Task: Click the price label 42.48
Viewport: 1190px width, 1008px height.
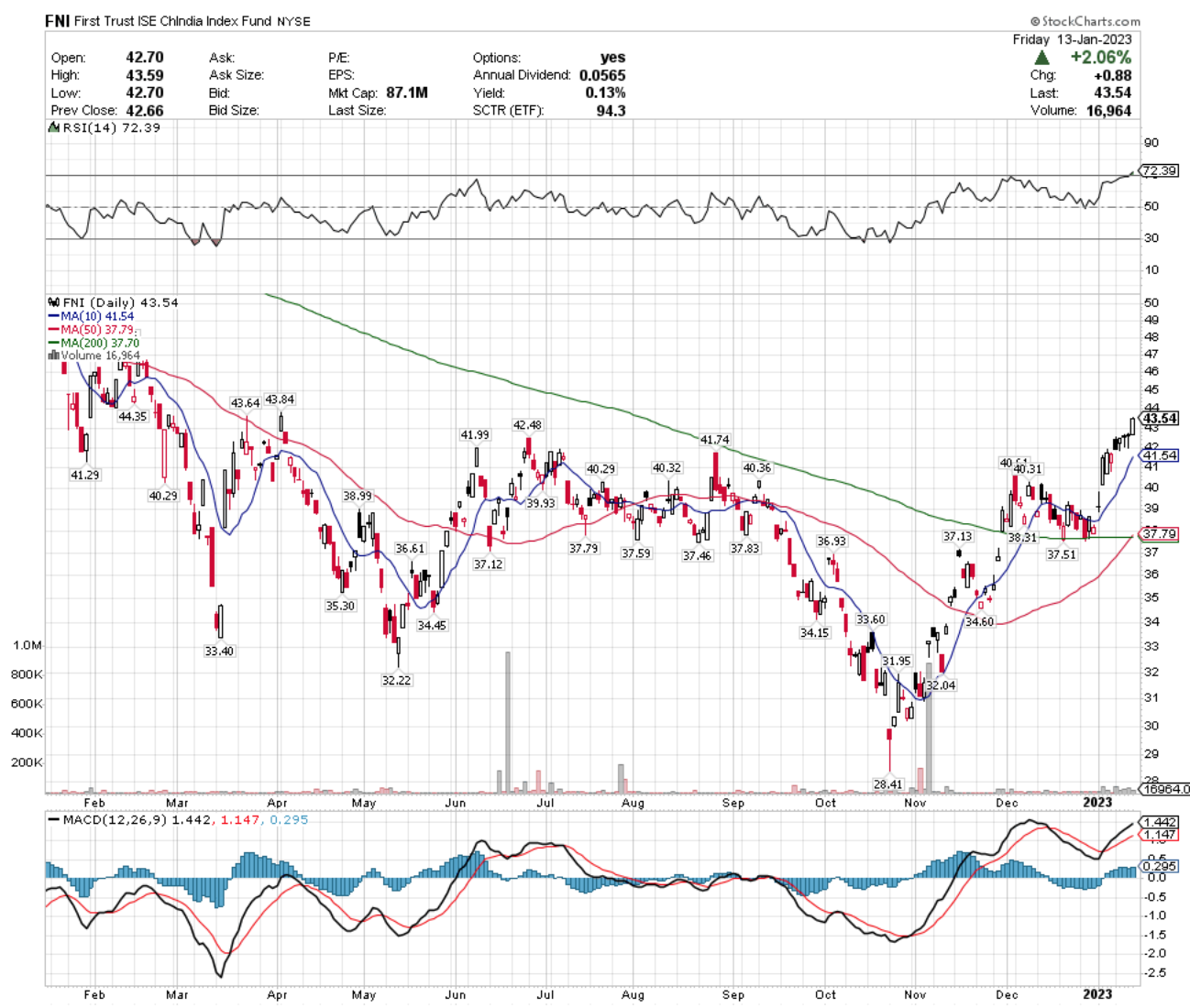Action: pos(527,425)
